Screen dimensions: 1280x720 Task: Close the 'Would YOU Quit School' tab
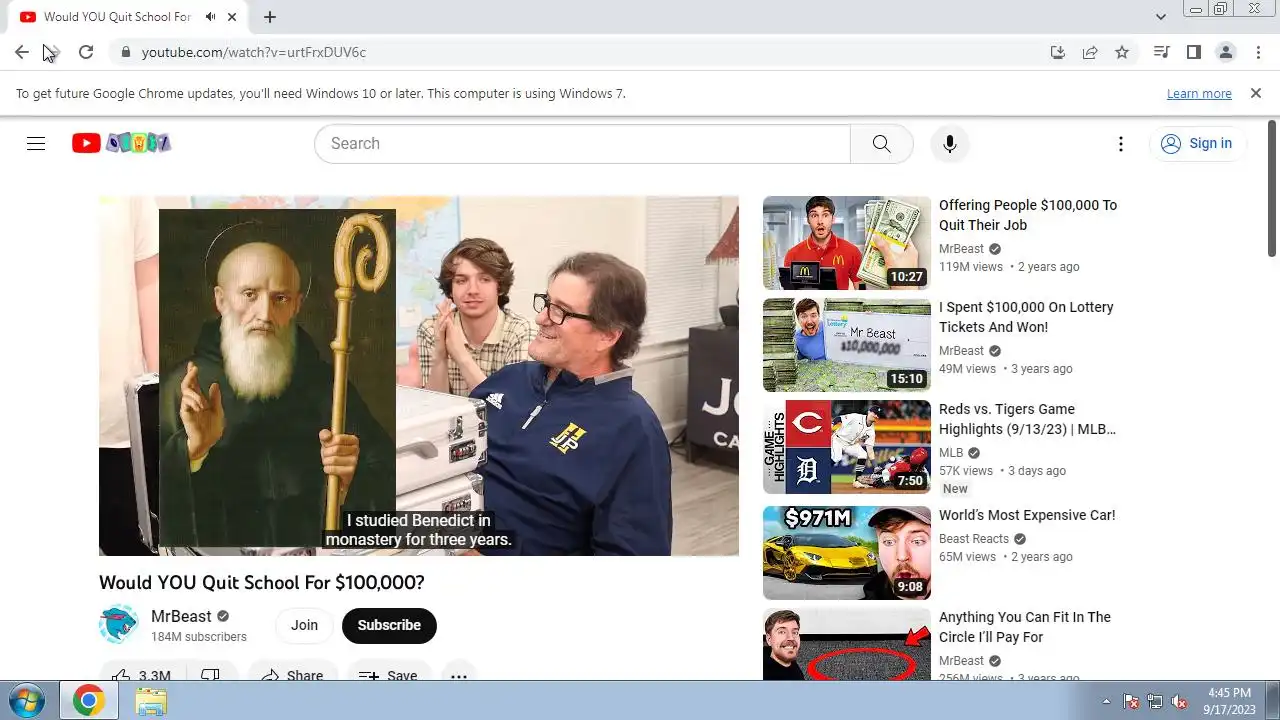pos(233,17)
